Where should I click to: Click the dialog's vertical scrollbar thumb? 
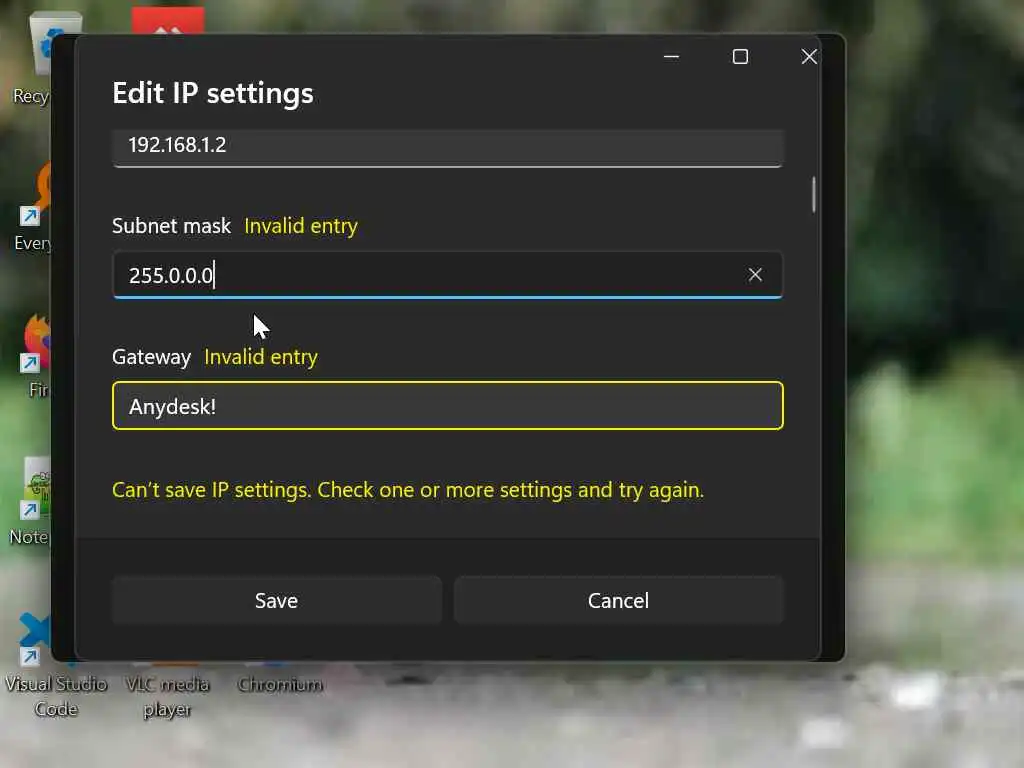pyautogui.click(x=814, y=195)
